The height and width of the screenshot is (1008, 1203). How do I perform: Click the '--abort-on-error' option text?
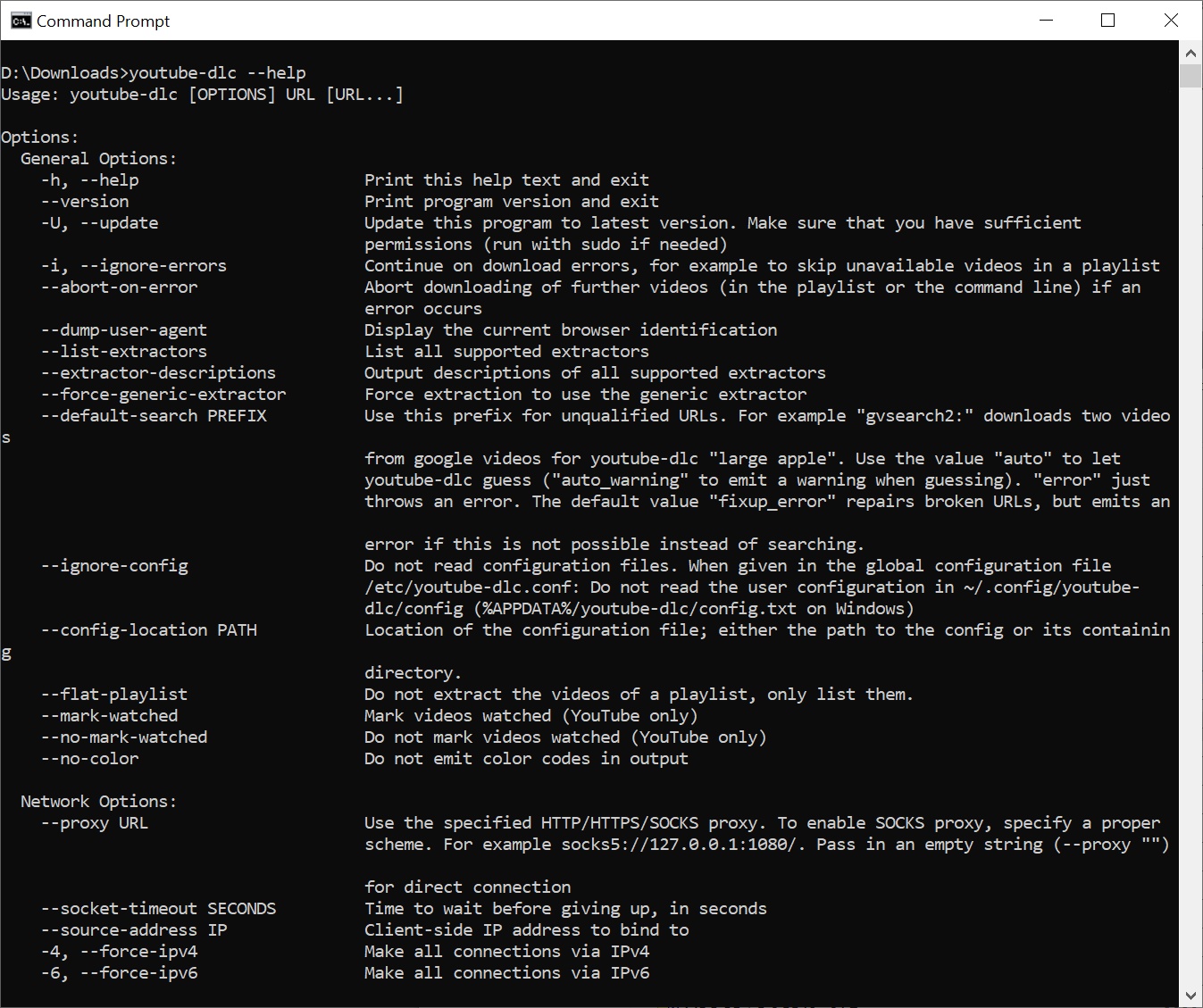(119, 287)
